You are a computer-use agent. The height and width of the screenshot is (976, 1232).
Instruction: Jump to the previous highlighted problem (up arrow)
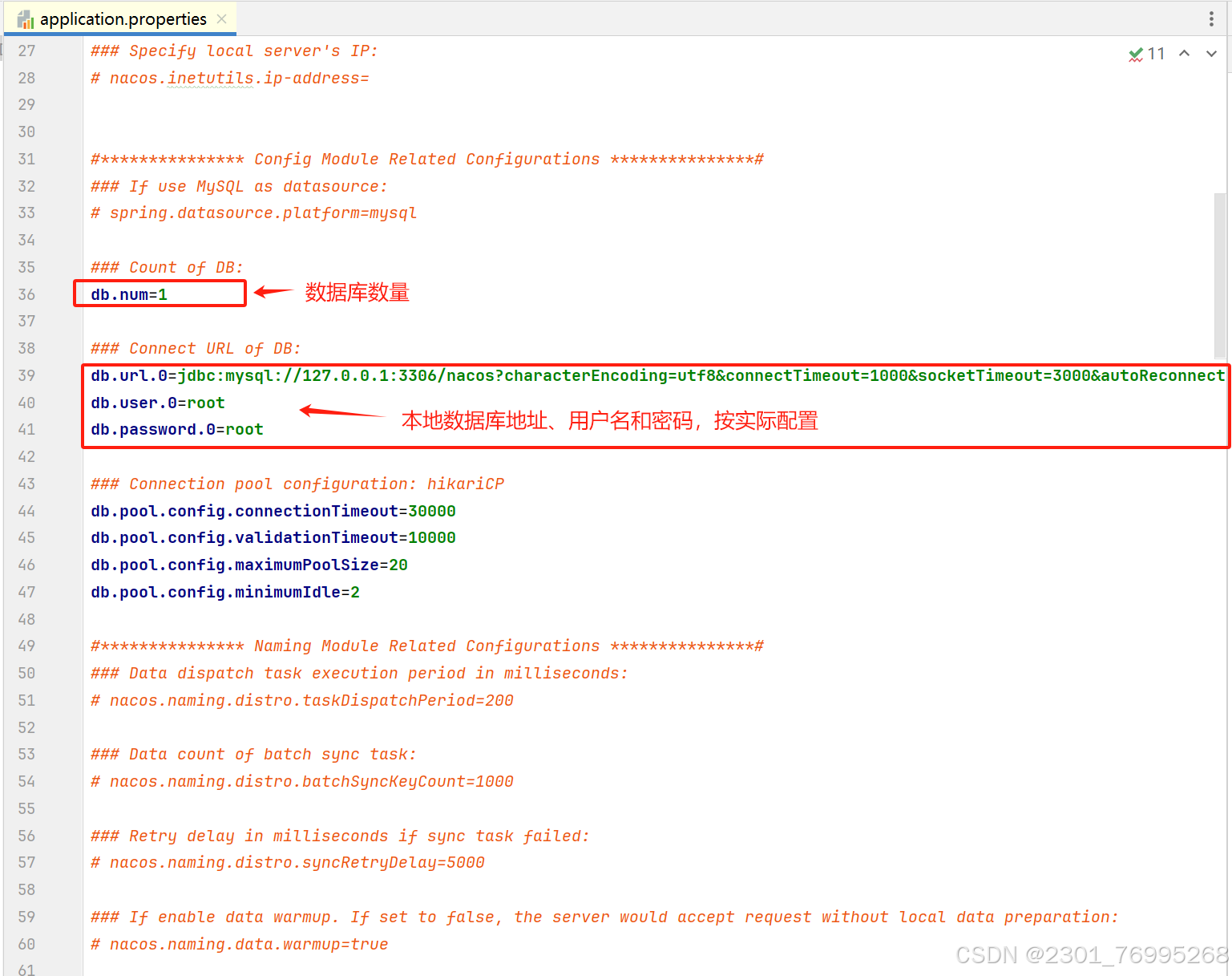coord(1184,54)
